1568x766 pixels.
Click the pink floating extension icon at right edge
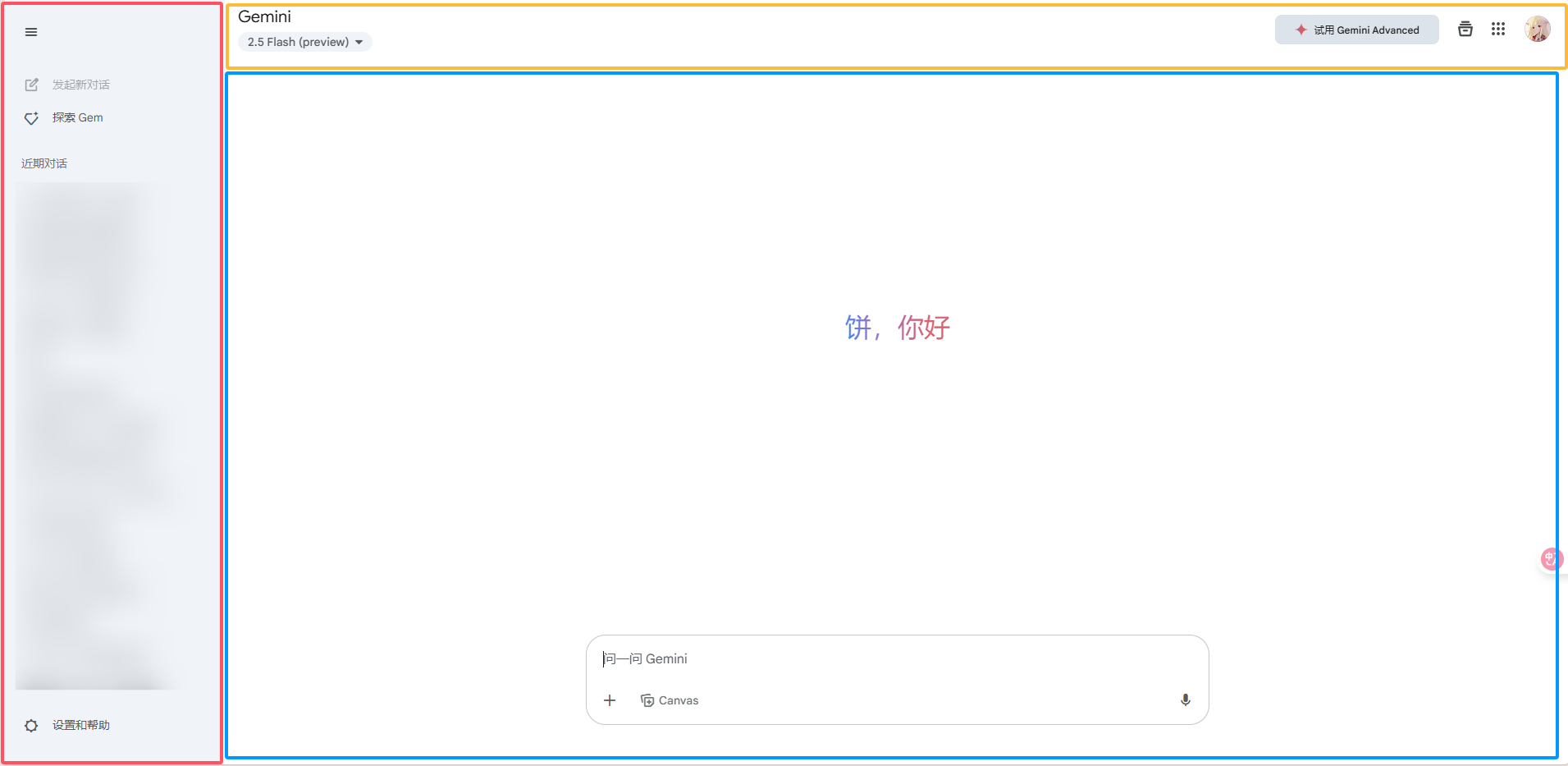1551,559
